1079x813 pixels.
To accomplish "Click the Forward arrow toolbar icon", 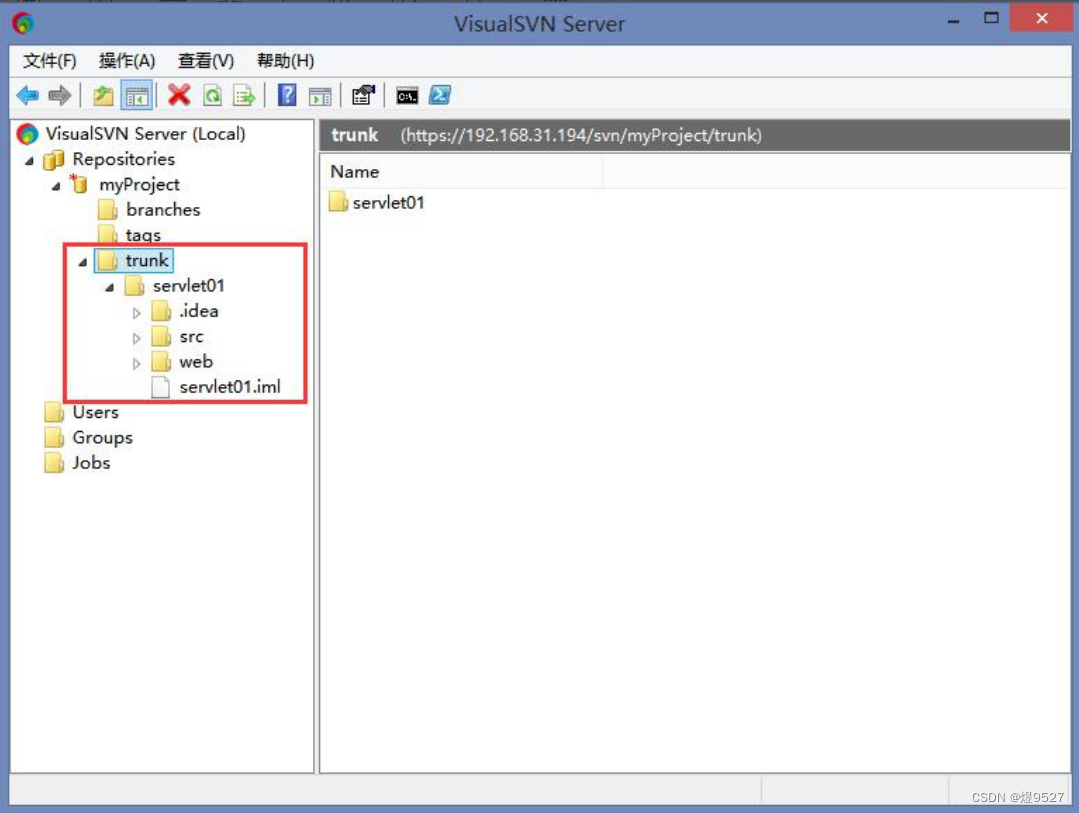I will click(60, 95).
